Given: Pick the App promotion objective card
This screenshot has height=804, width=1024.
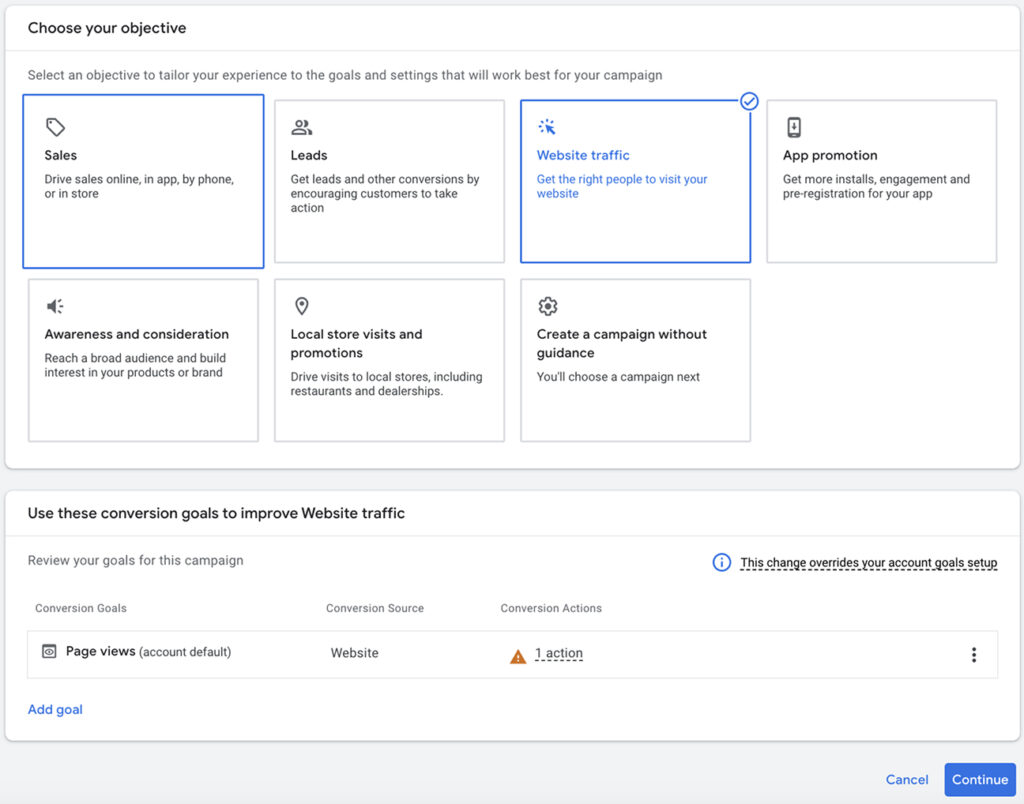Looking at the screenshot, I should (x=881, y=182).
